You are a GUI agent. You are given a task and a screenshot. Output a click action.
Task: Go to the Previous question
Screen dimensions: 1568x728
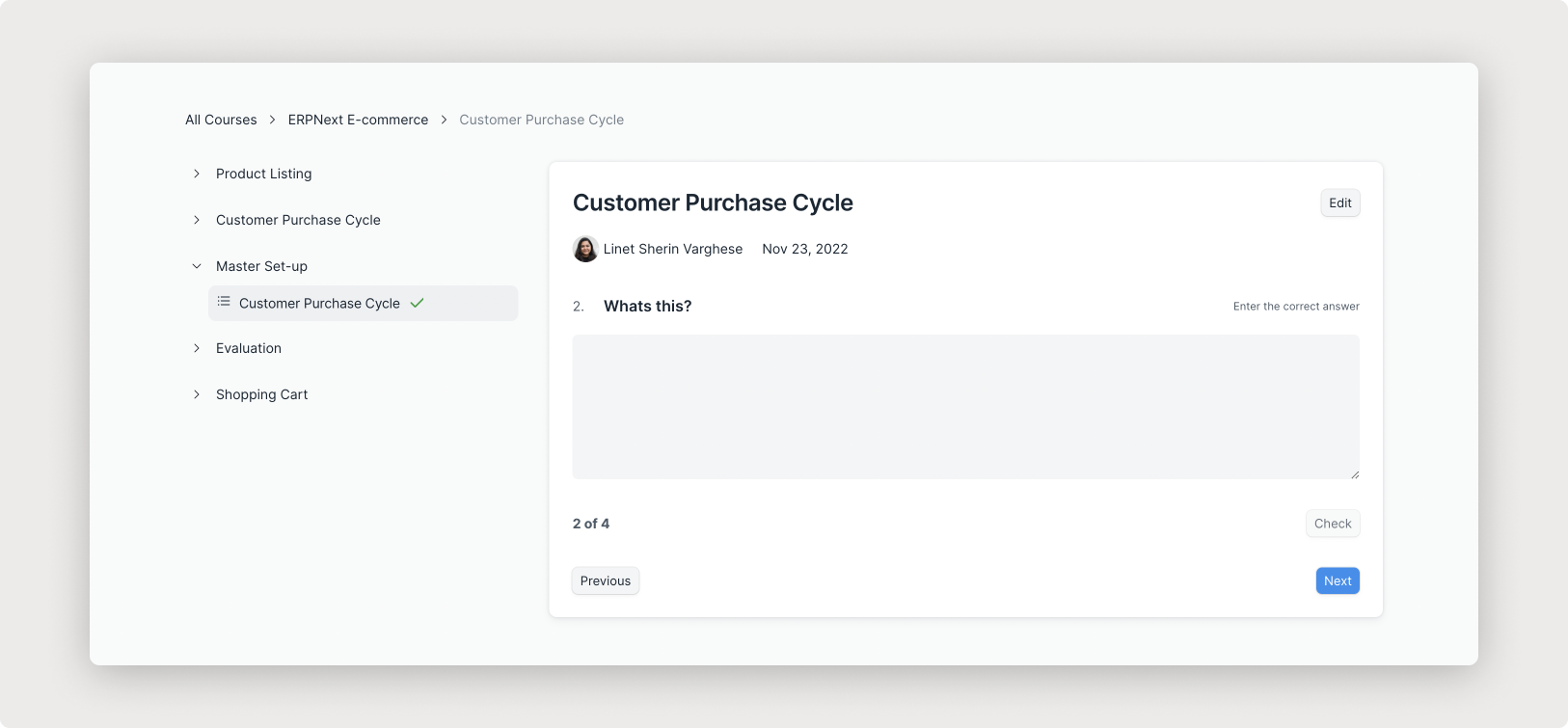click(x=606, y=580)
